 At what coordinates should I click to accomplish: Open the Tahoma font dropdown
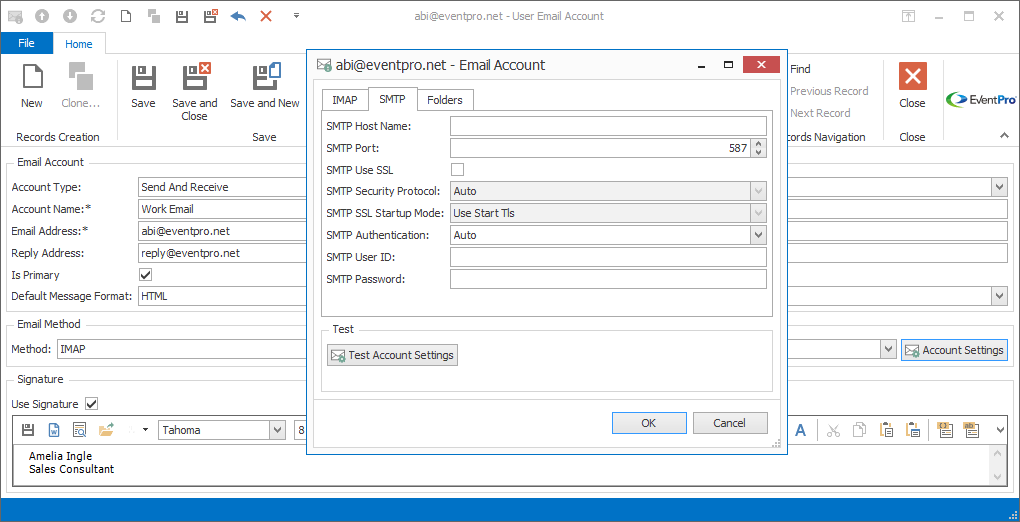tap(278, 430)
